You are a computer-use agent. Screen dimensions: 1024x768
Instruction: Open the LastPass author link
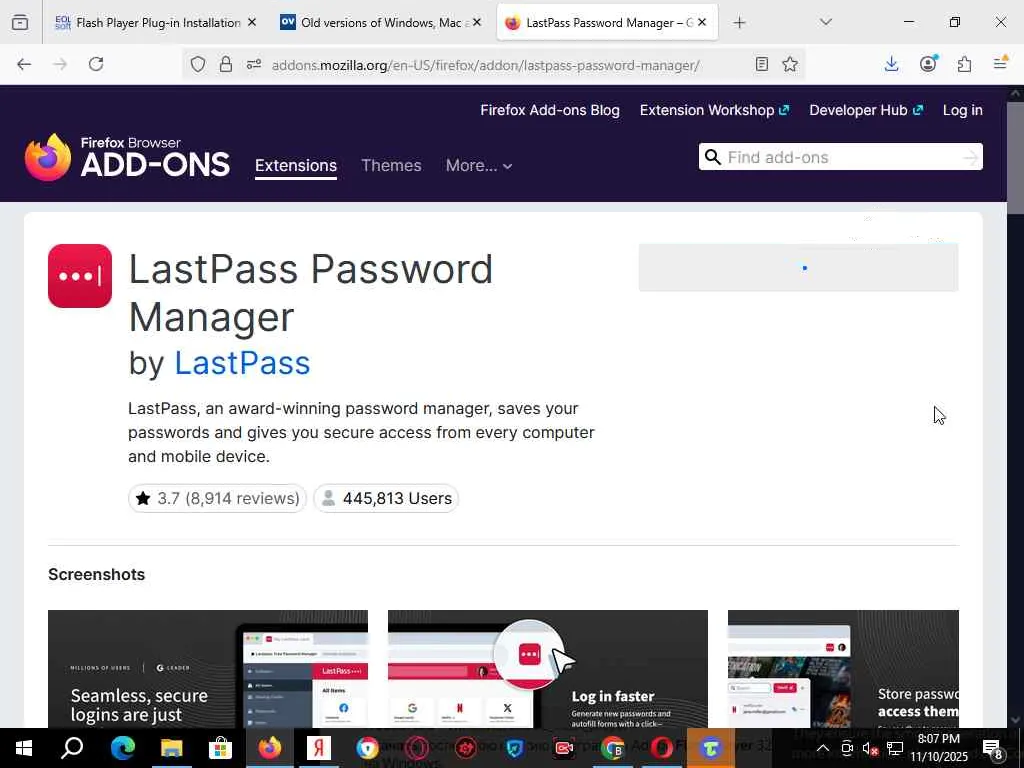(x=242, y=362)
